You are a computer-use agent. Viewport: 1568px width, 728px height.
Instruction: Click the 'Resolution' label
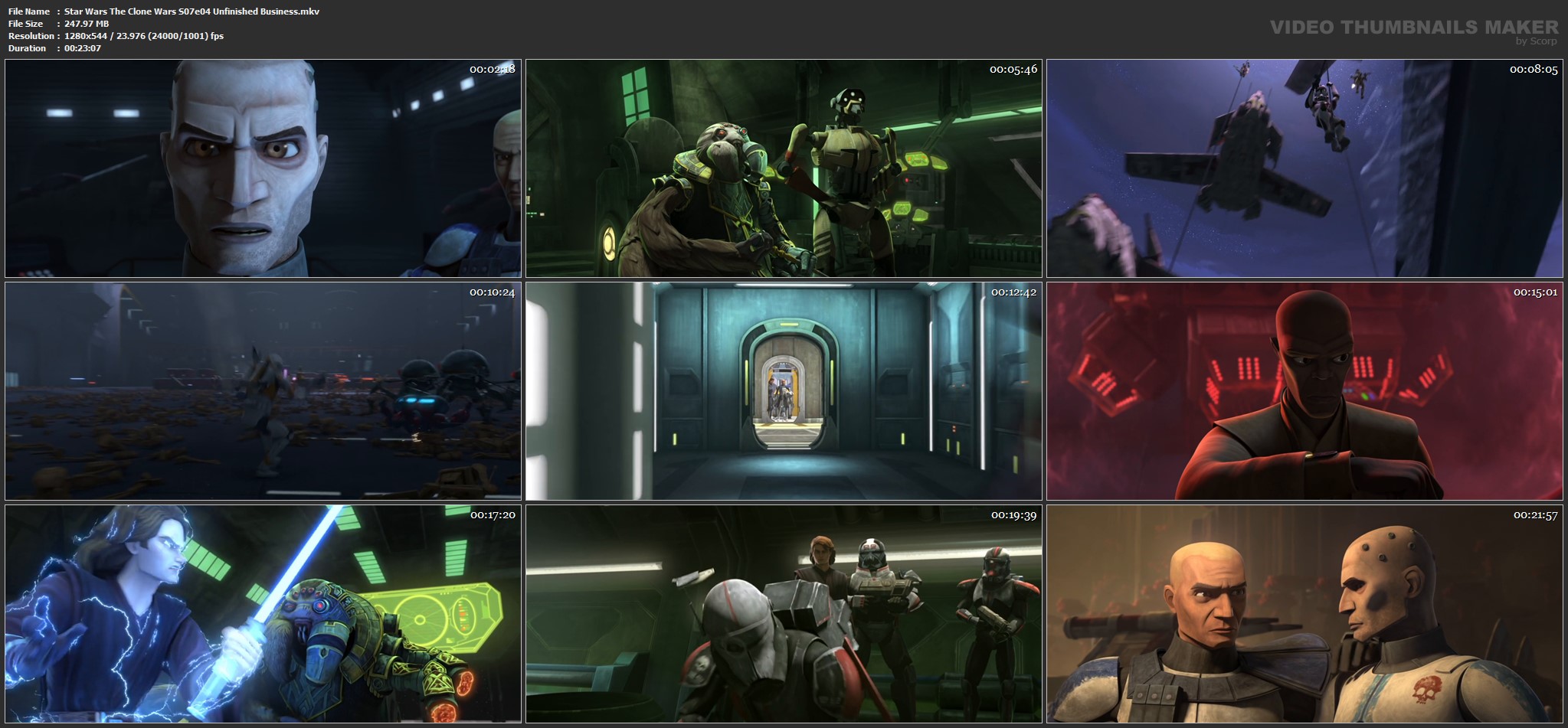[x=31, y=36]
